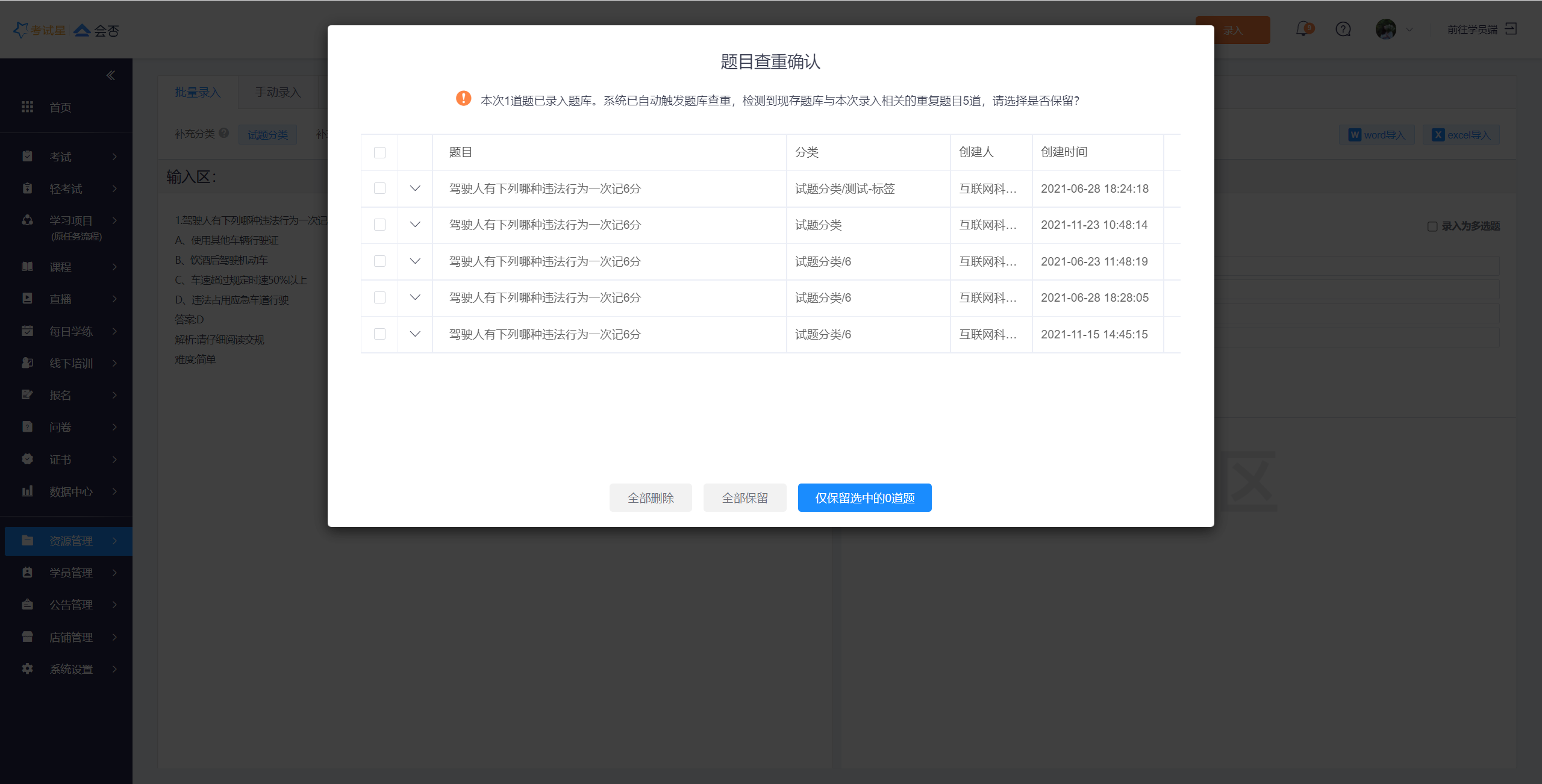Toggle the select-all checkbox in table header
This screenshot has width=1542, height=784.
click(379, 152)
